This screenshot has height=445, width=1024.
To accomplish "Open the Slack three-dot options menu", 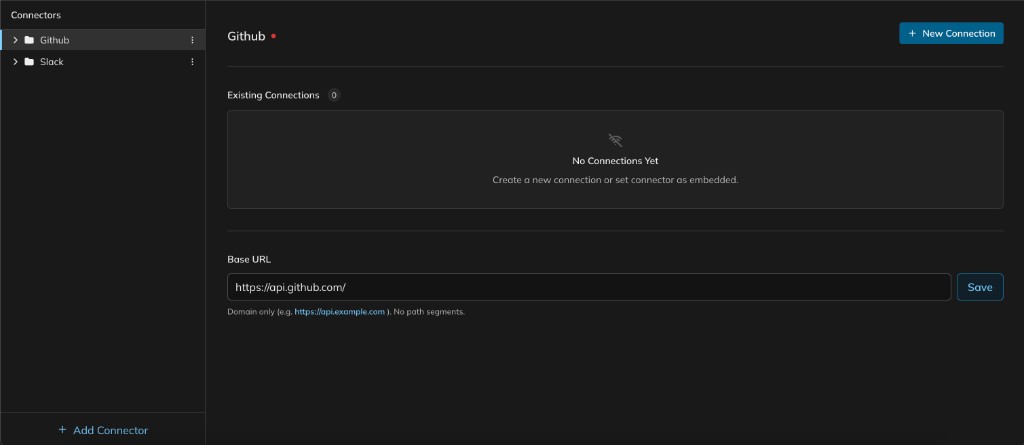I will [192, 62].
